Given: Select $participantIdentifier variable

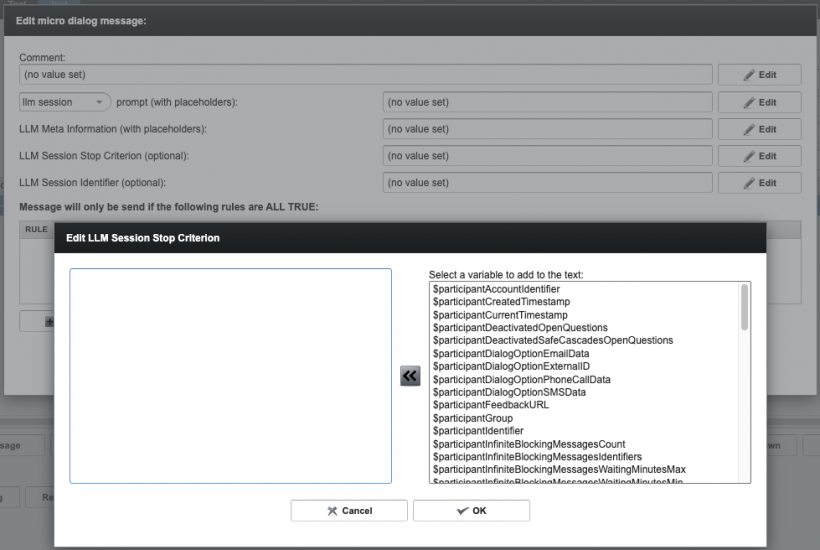Looking at the screenshot, I should click(478, 431).
